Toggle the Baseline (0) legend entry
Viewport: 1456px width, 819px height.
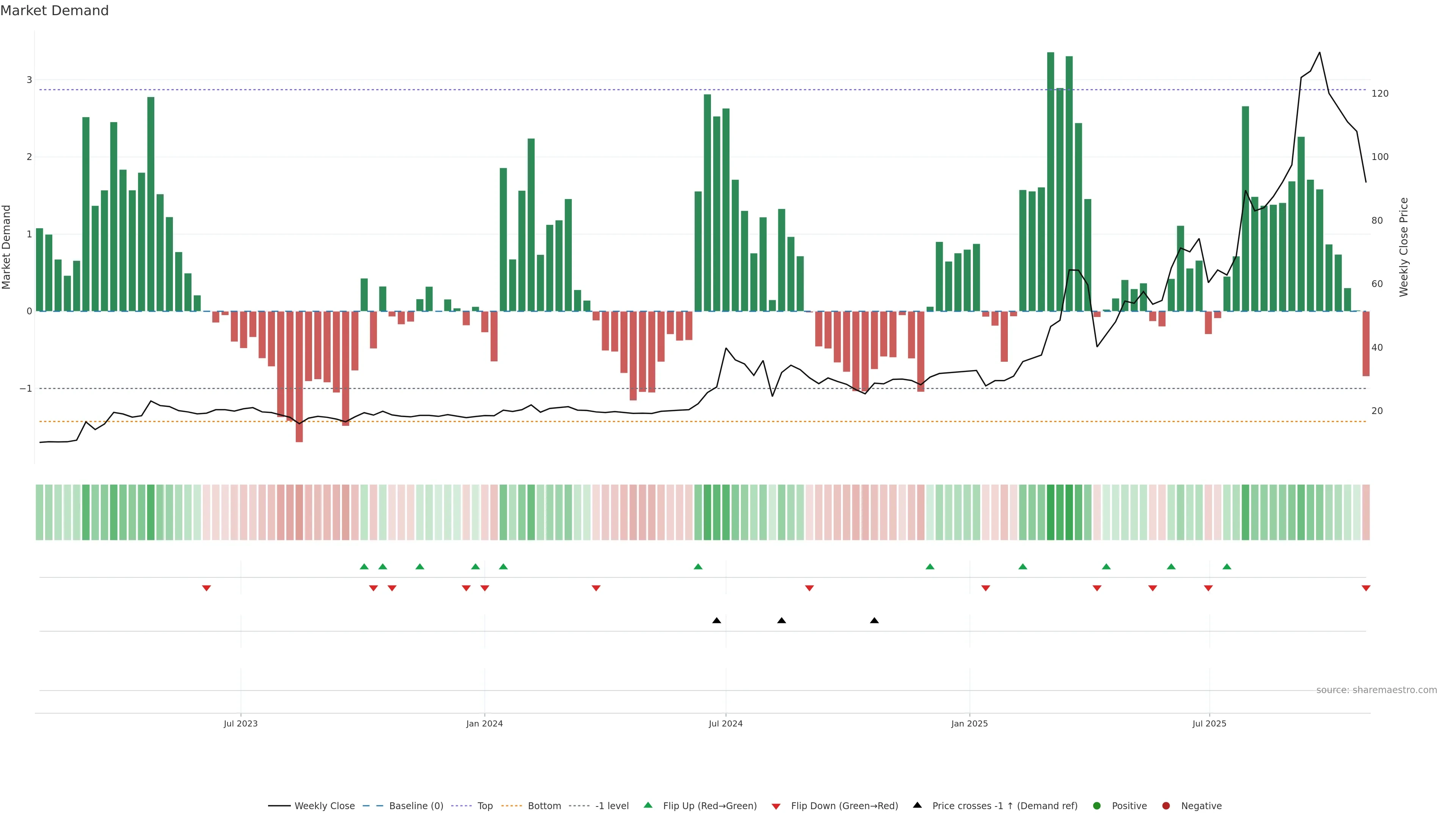tap(416, 806)
